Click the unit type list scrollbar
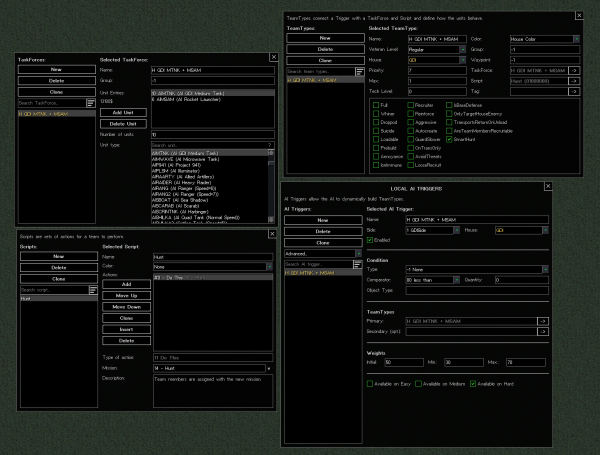The image size is (600, 455). click(x=271, y=186)
